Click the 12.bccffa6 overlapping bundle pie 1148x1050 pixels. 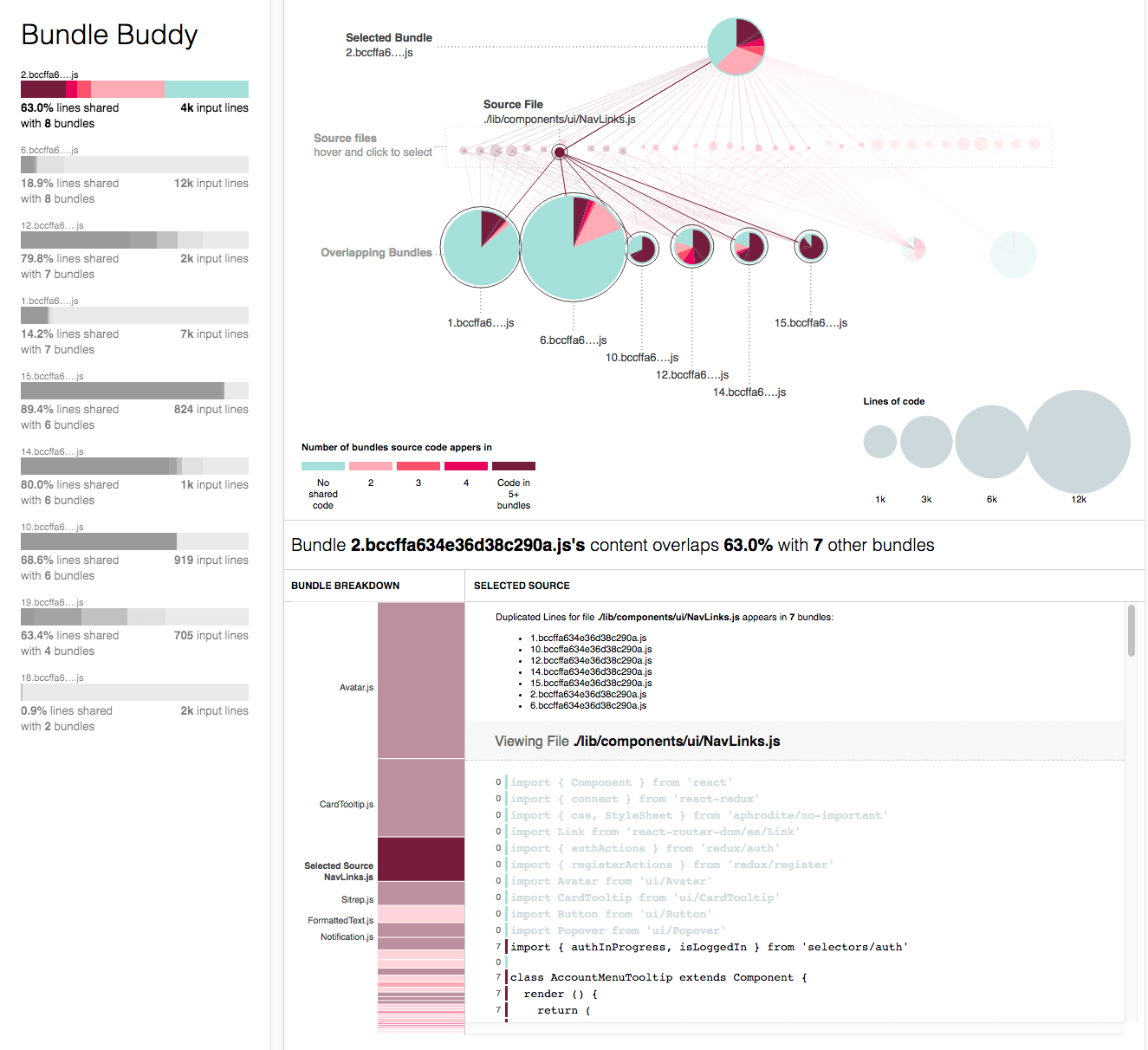point(692,247)
